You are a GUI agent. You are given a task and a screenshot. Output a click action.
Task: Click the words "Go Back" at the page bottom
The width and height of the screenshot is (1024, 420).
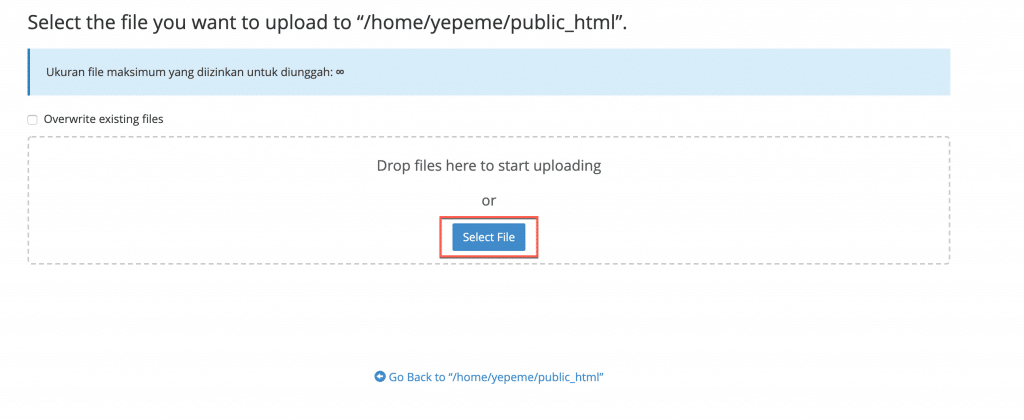pyautogui.click(x=411, y=377)
